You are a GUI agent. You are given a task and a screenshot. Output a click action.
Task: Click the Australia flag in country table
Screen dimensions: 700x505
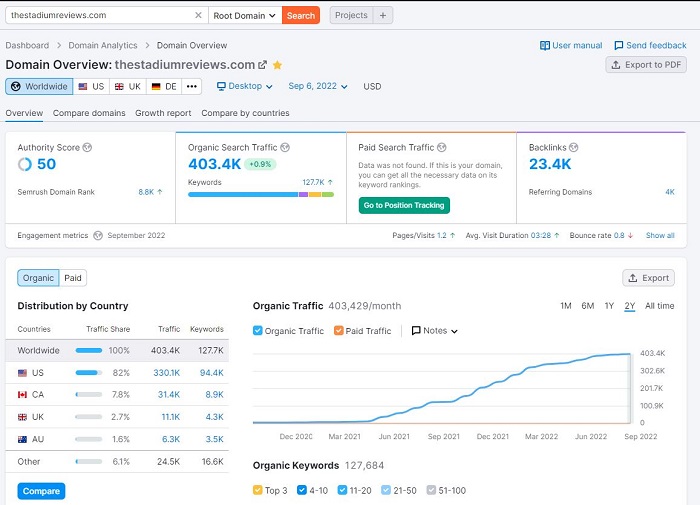click(x=22, y=439)
